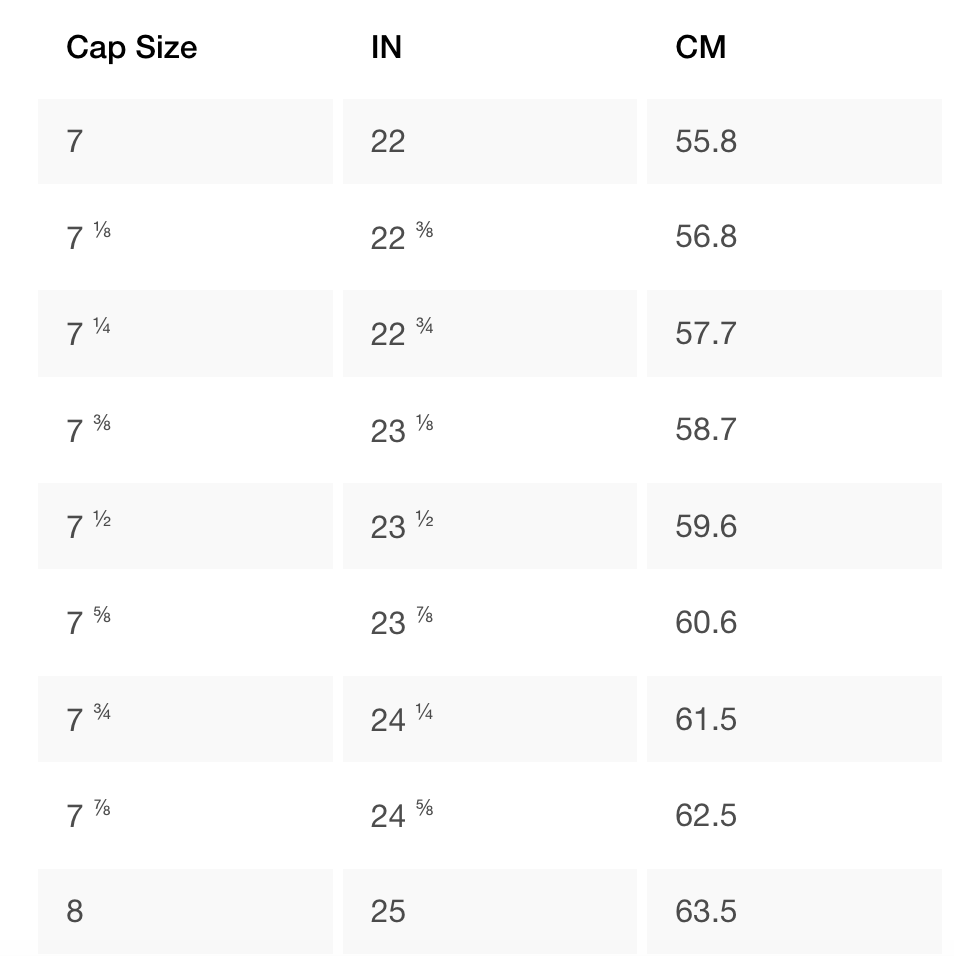Viewport: 954px width, 956px height.
Task: Click the Cap Size column header
Action: 131,47
